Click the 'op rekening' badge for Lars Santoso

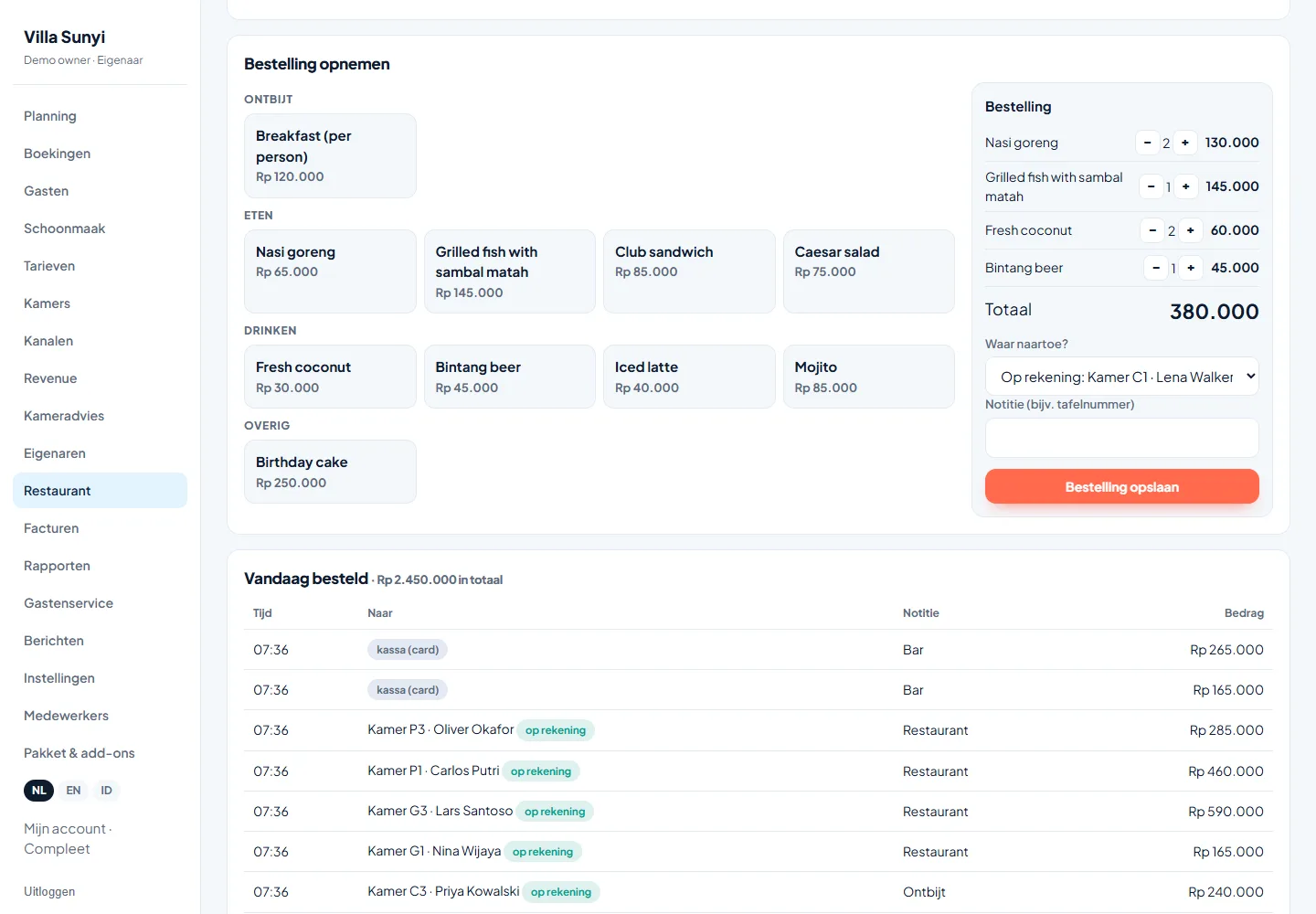click(x=555, y=812)
